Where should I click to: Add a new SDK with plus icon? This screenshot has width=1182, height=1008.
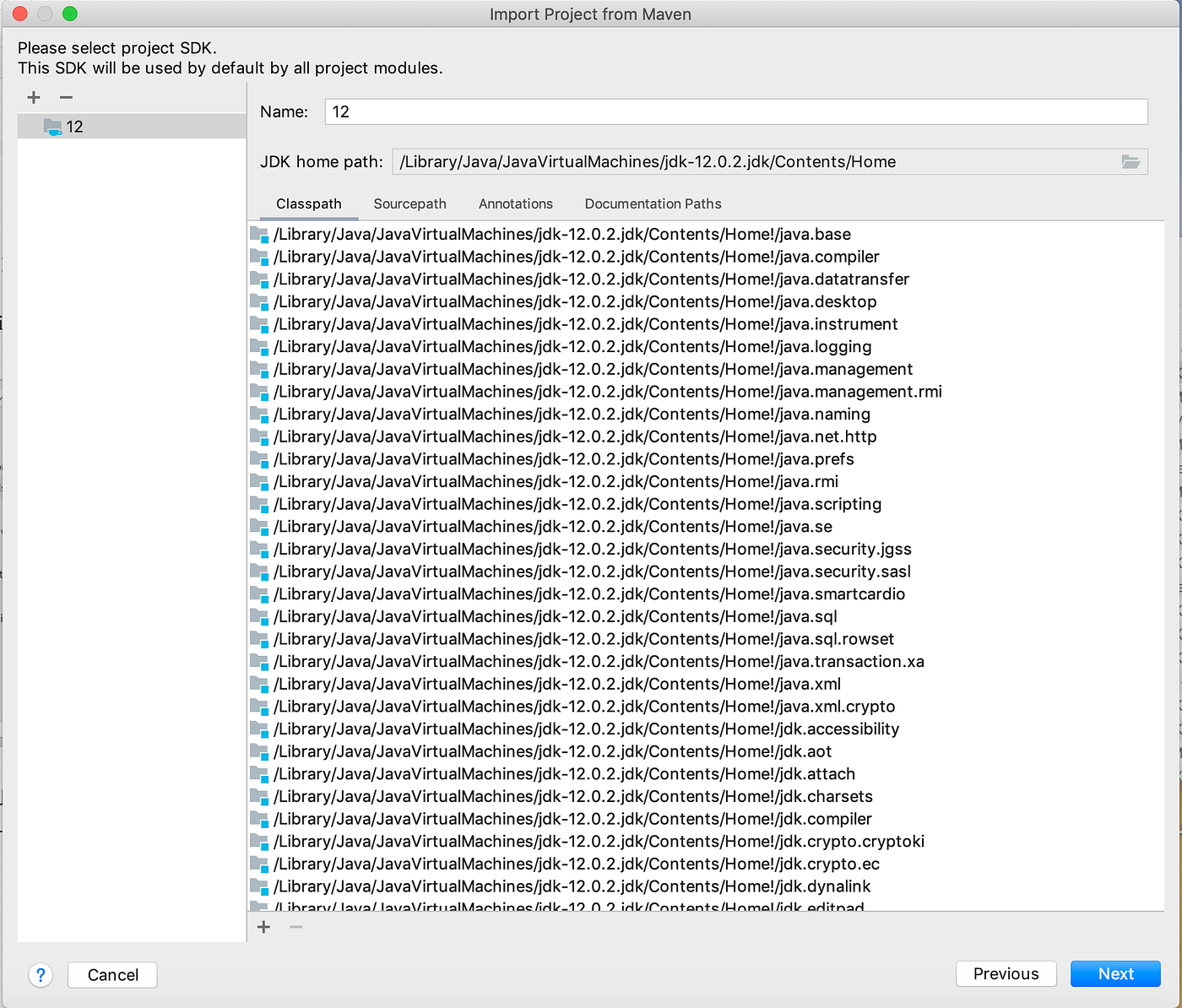coord(34,97)
